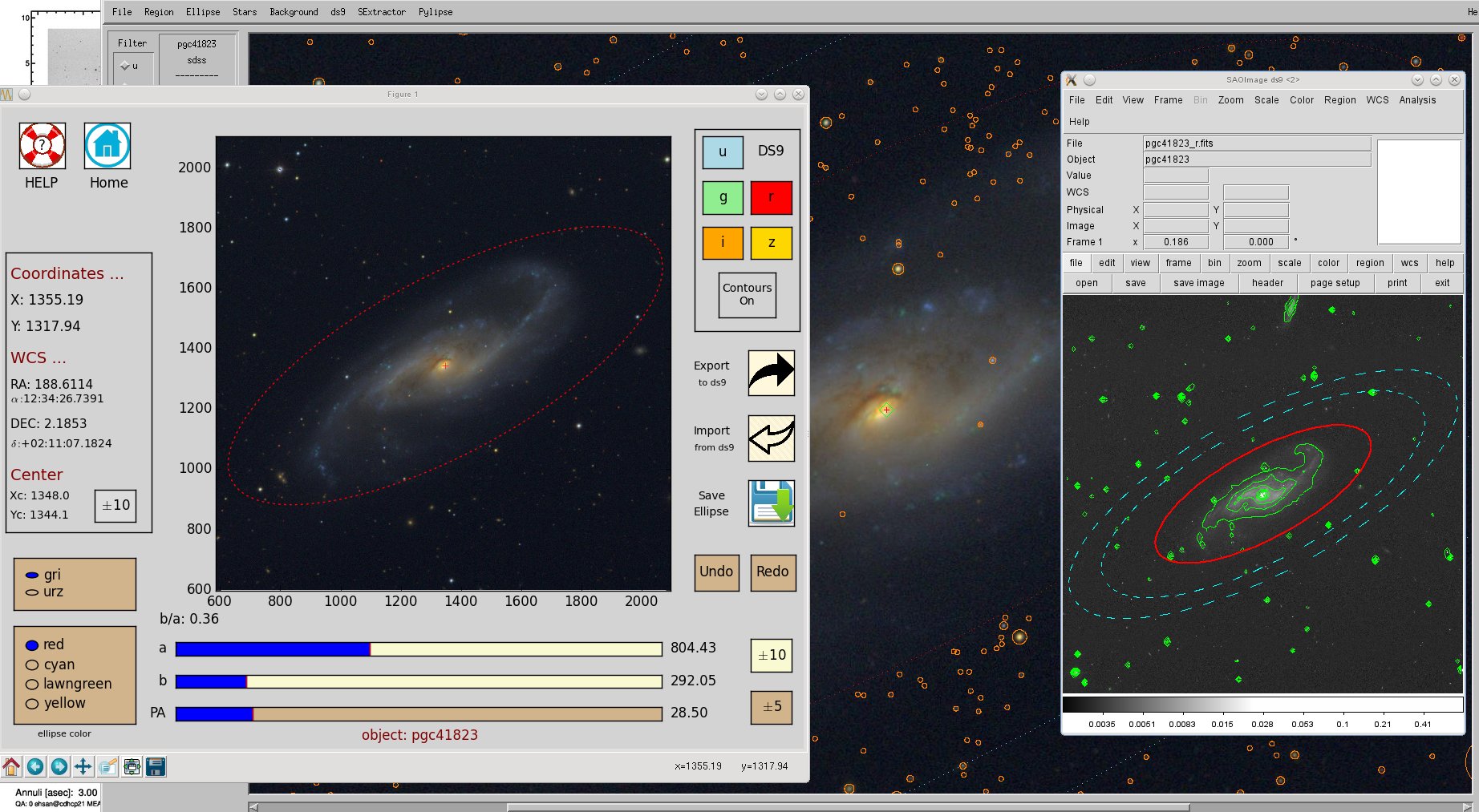Click the back arrow icon in the figure toolbar

pos(35,767)
